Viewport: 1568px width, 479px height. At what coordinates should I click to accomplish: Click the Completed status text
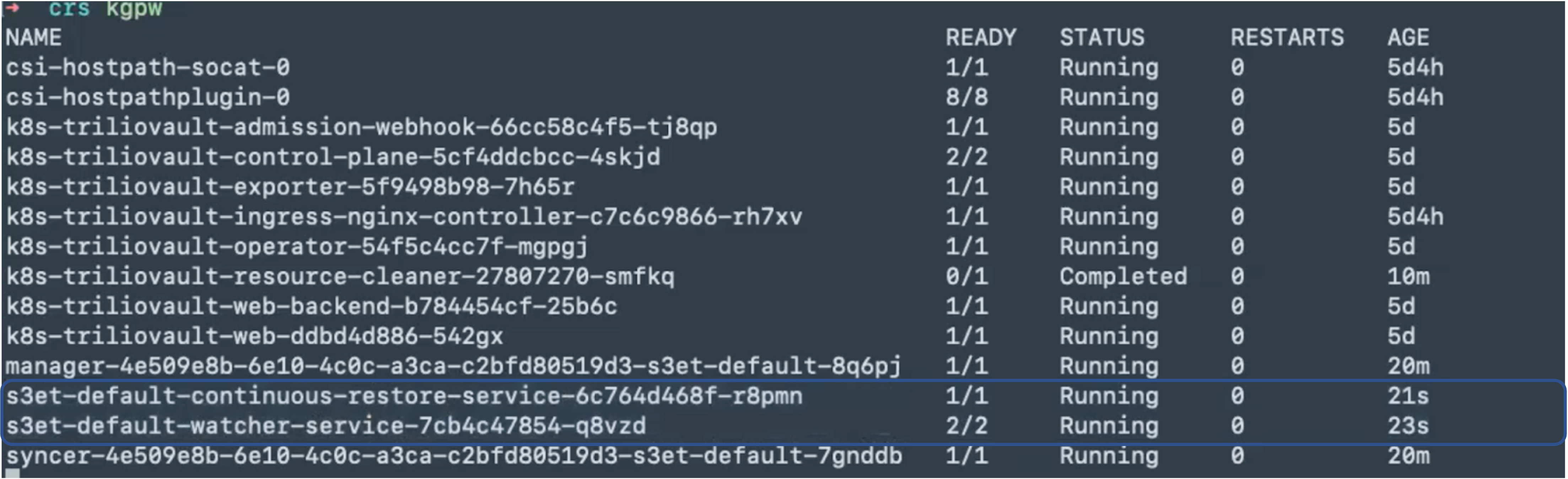pos(1123,277)
